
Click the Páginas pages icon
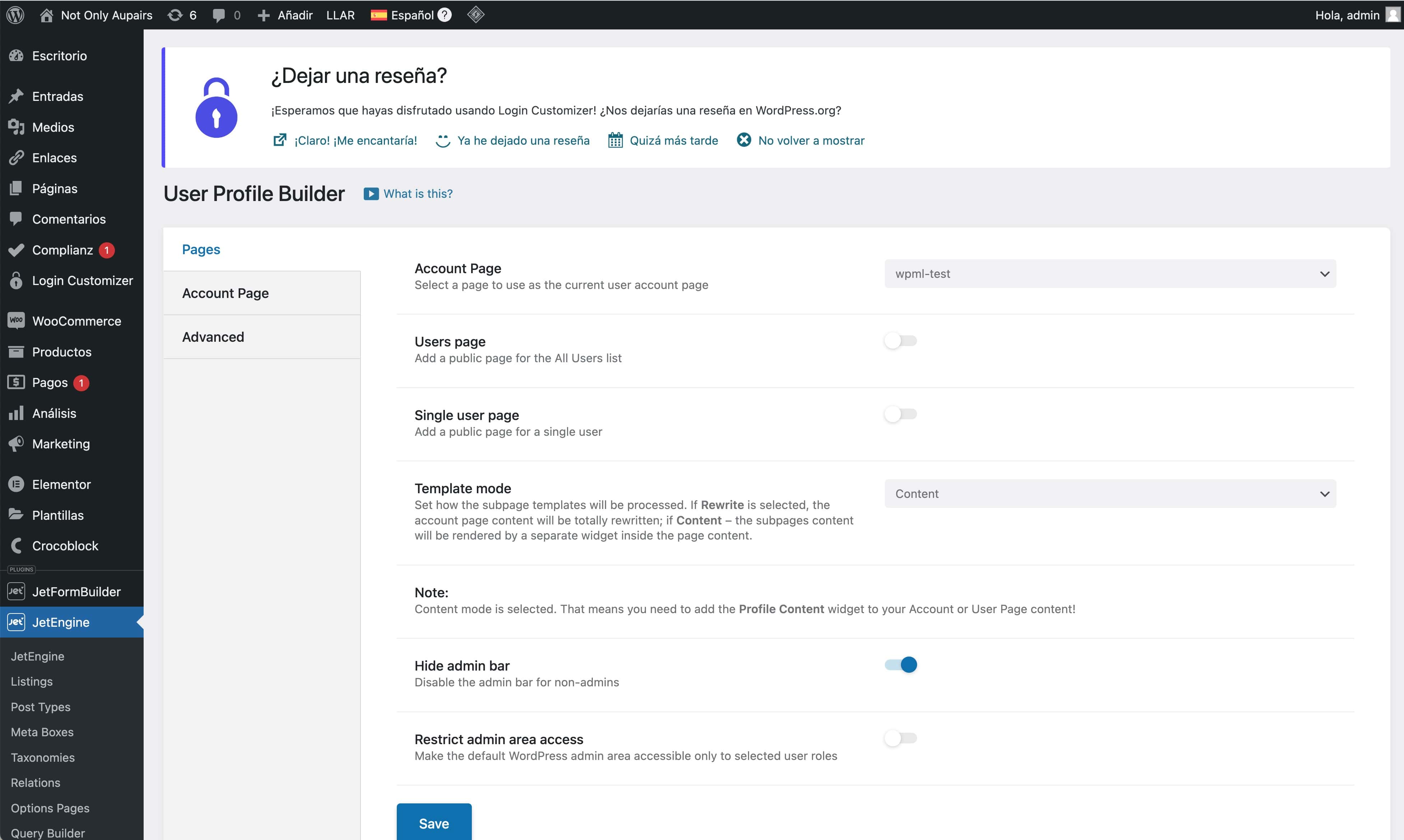click(x=17, y=188)
